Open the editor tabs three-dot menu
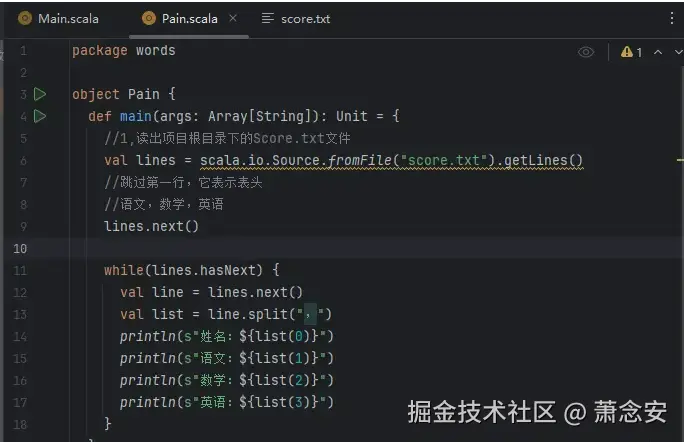 669,18
